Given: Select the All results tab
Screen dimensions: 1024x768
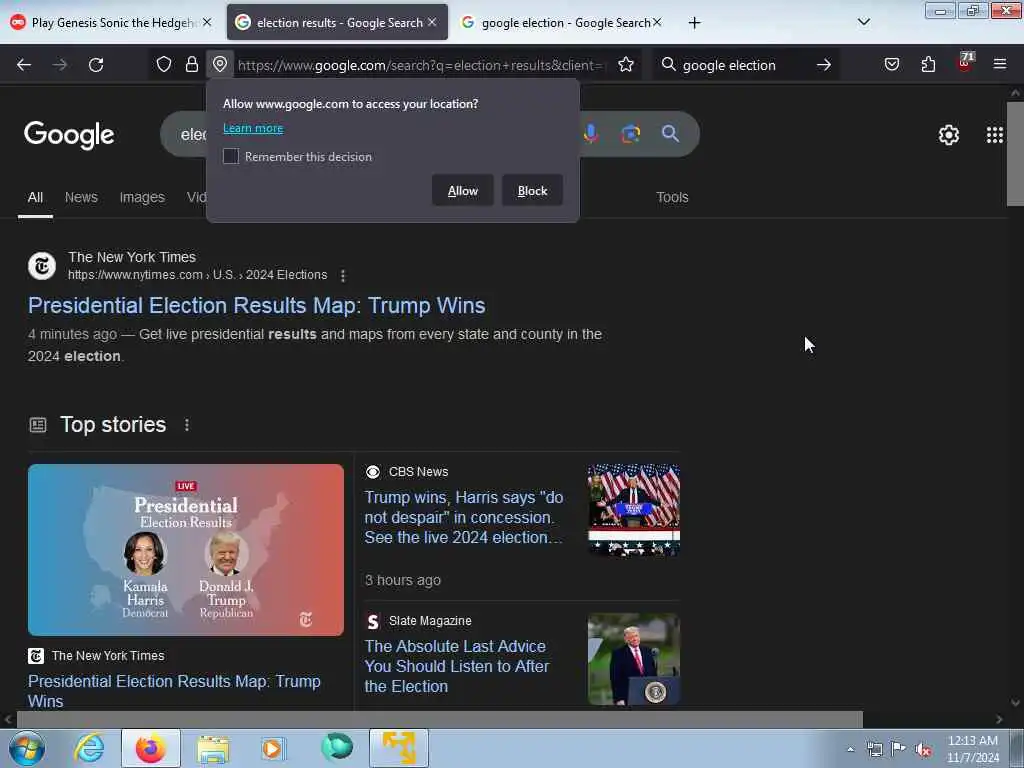Looking at the screenshot, I should point(35,197).
